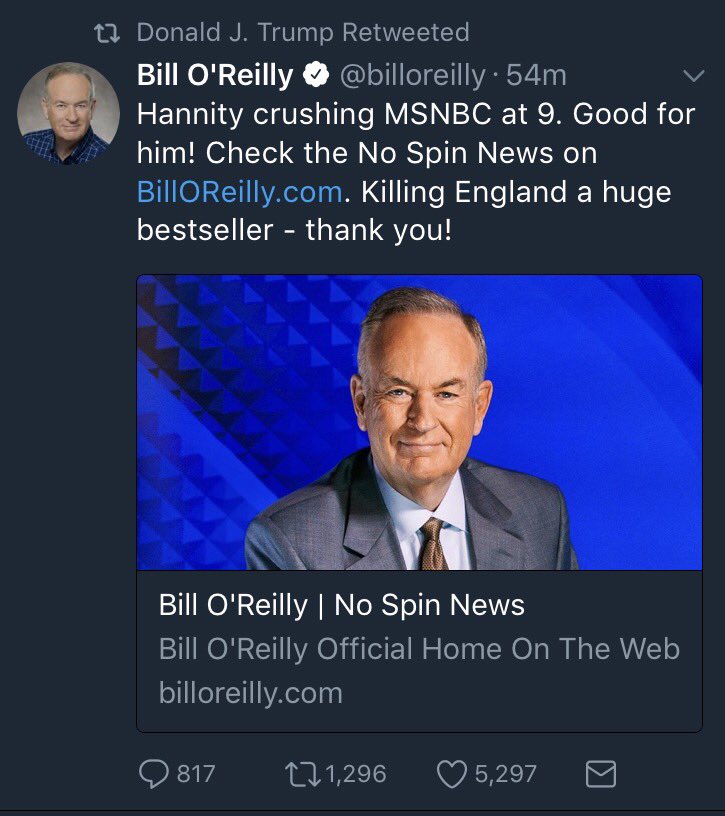Click the 817 replies count
725x816 pixels.
point(196,773)
